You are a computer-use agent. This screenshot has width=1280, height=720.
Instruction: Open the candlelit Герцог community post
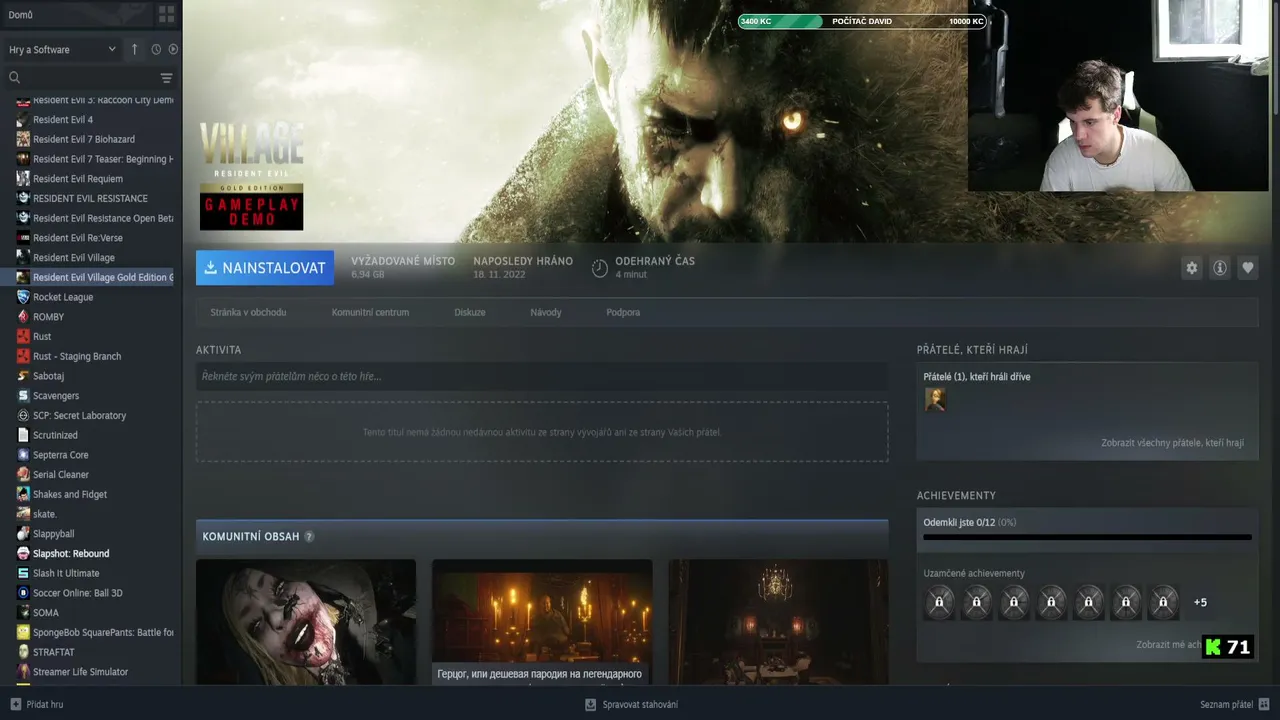542,622
